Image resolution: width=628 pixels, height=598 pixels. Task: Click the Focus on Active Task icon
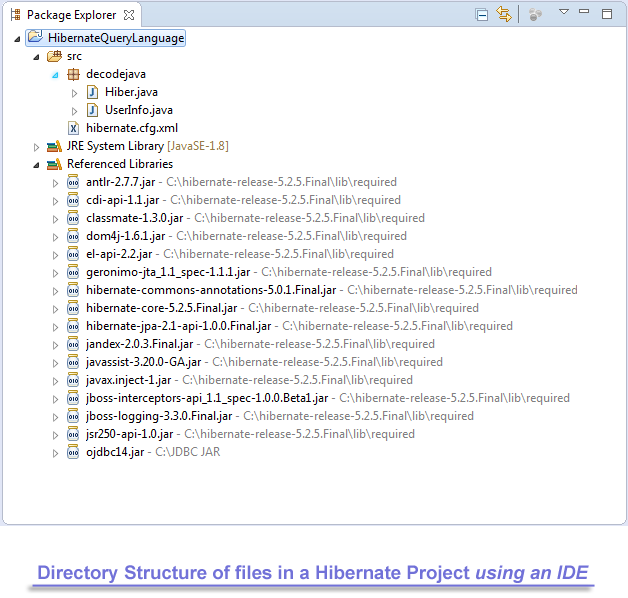pos(535,15)
